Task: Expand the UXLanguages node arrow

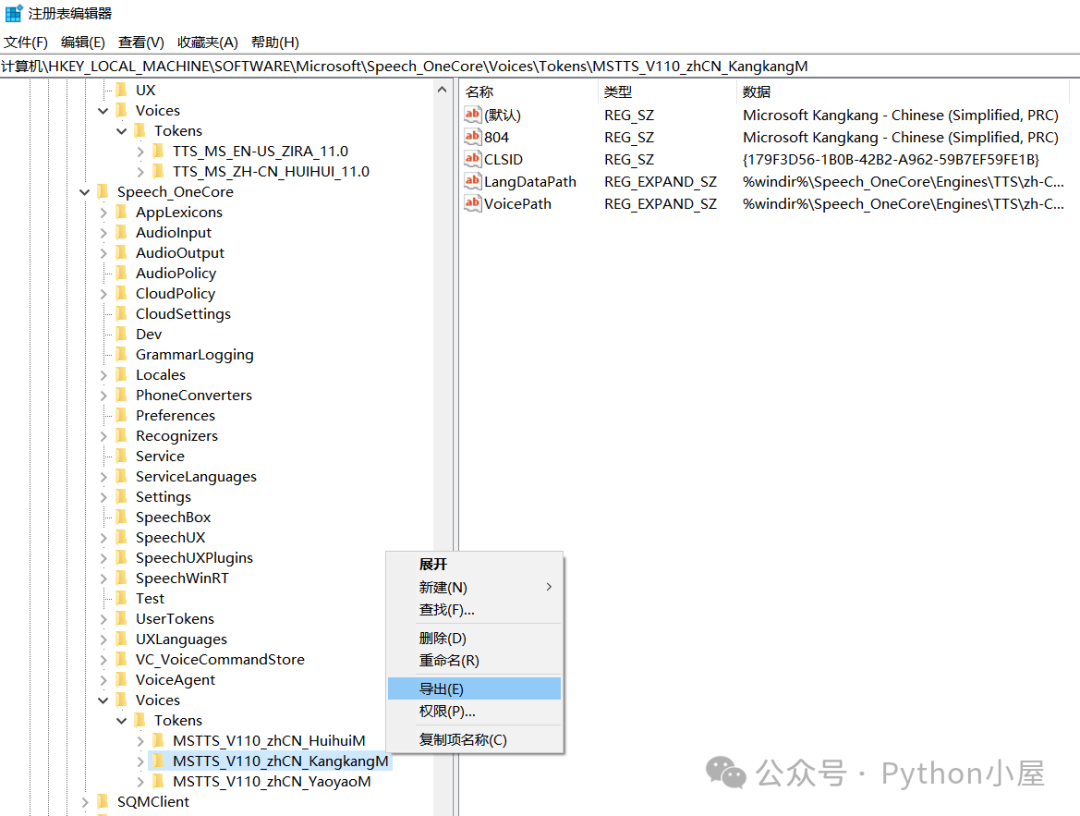Action: point(103,639)
